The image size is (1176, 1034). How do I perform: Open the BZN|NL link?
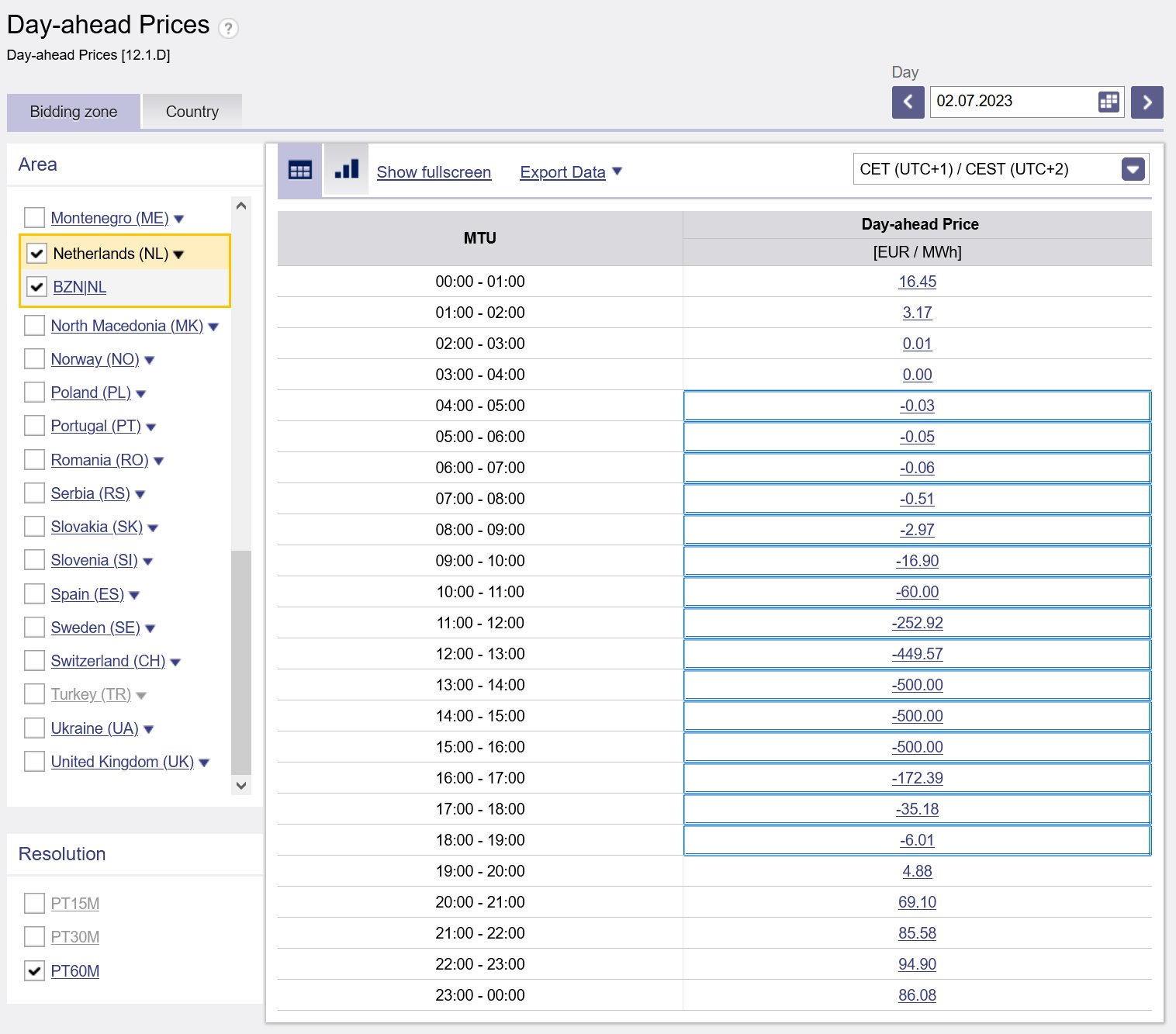pyautogui.click(x=80, y=287)
